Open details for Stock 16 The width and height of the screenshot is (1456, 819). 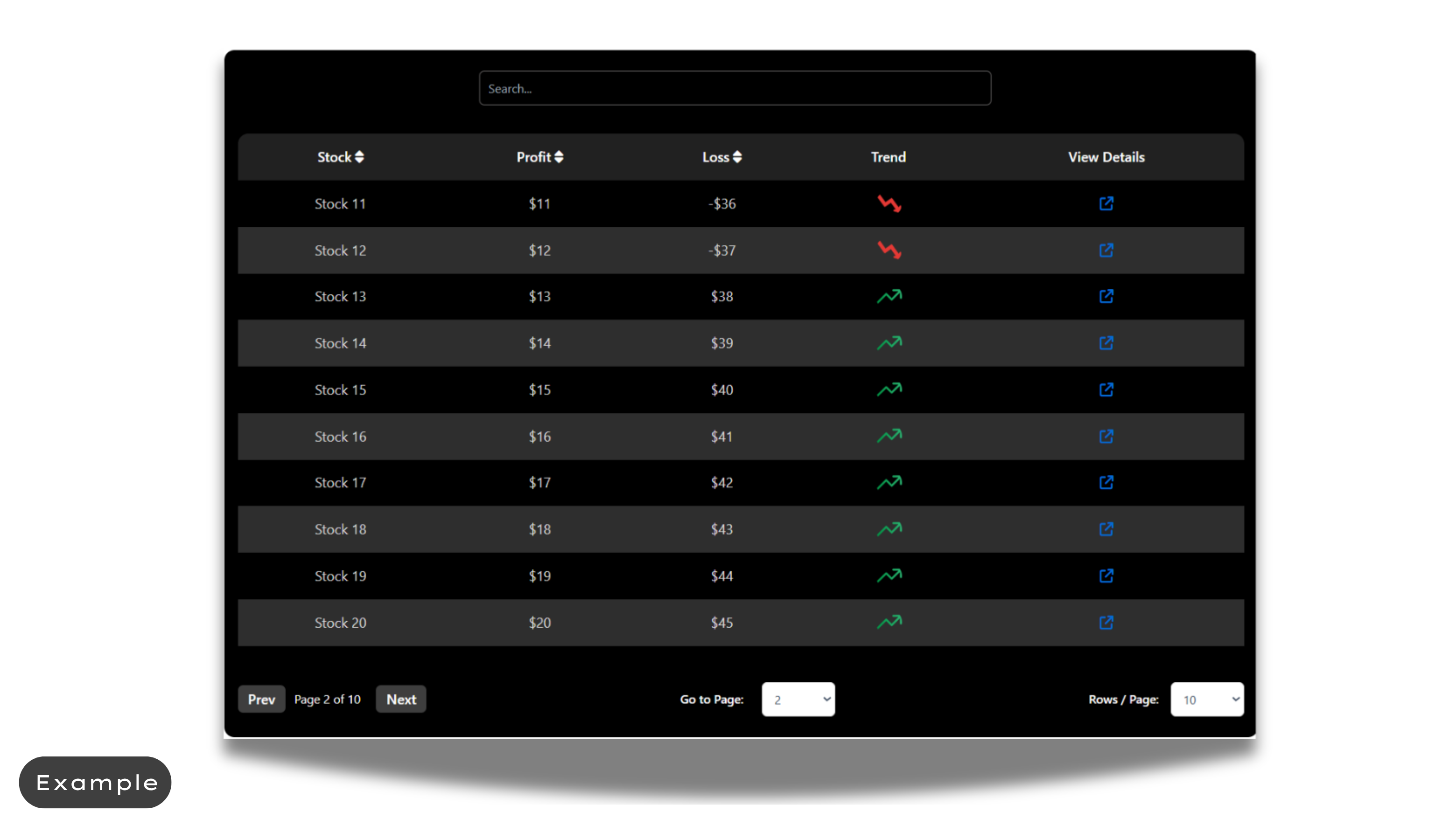1106,436
